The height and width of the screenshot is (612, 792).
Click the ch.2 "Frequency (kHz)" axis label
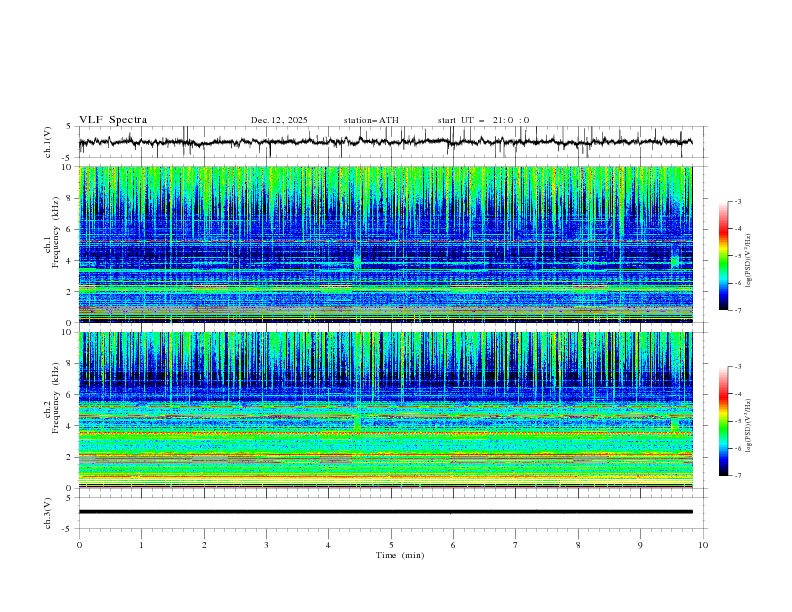coord(55,398)
